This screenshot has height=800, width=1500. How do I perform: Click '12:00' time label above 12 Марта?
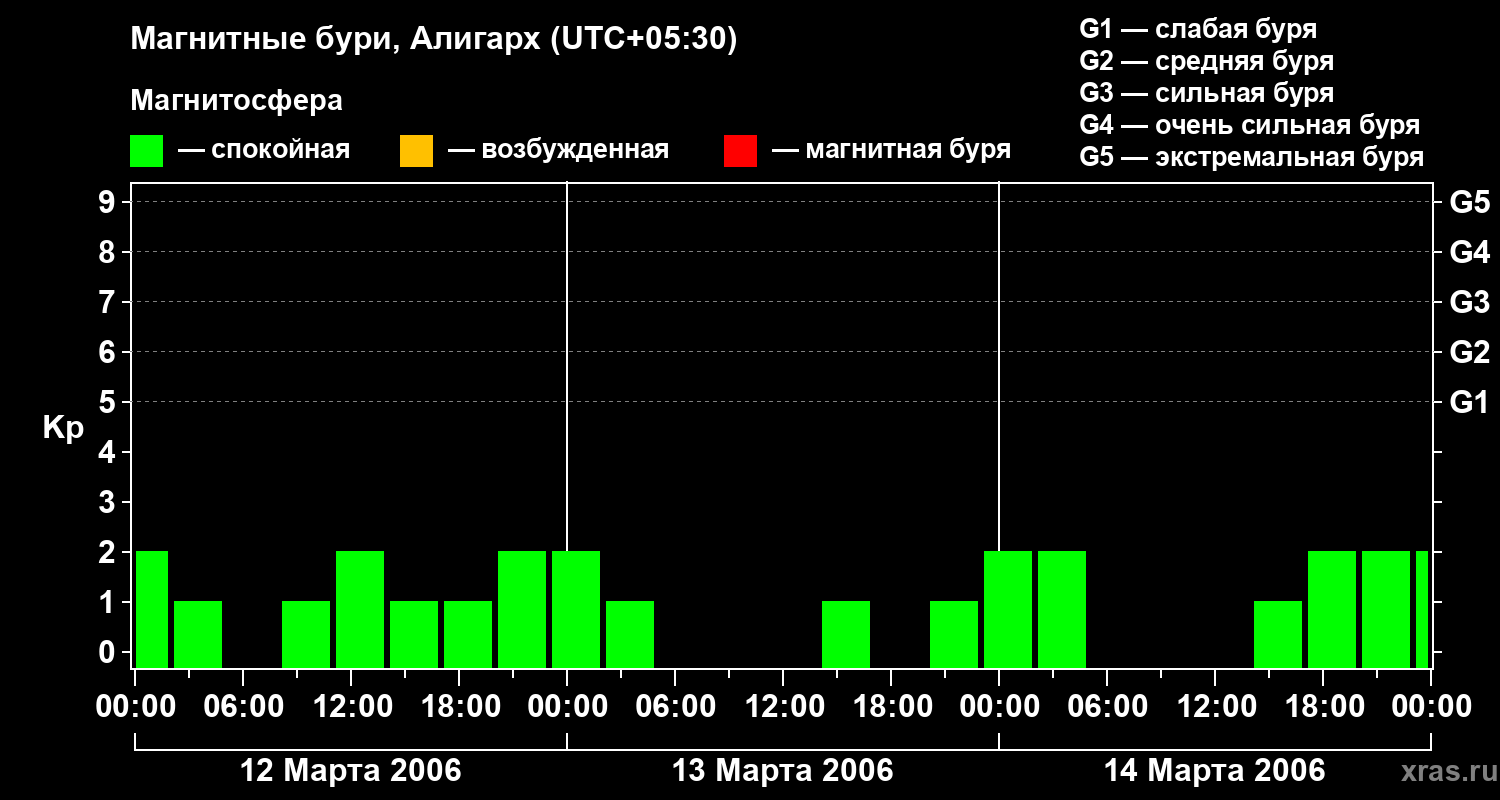351,707
